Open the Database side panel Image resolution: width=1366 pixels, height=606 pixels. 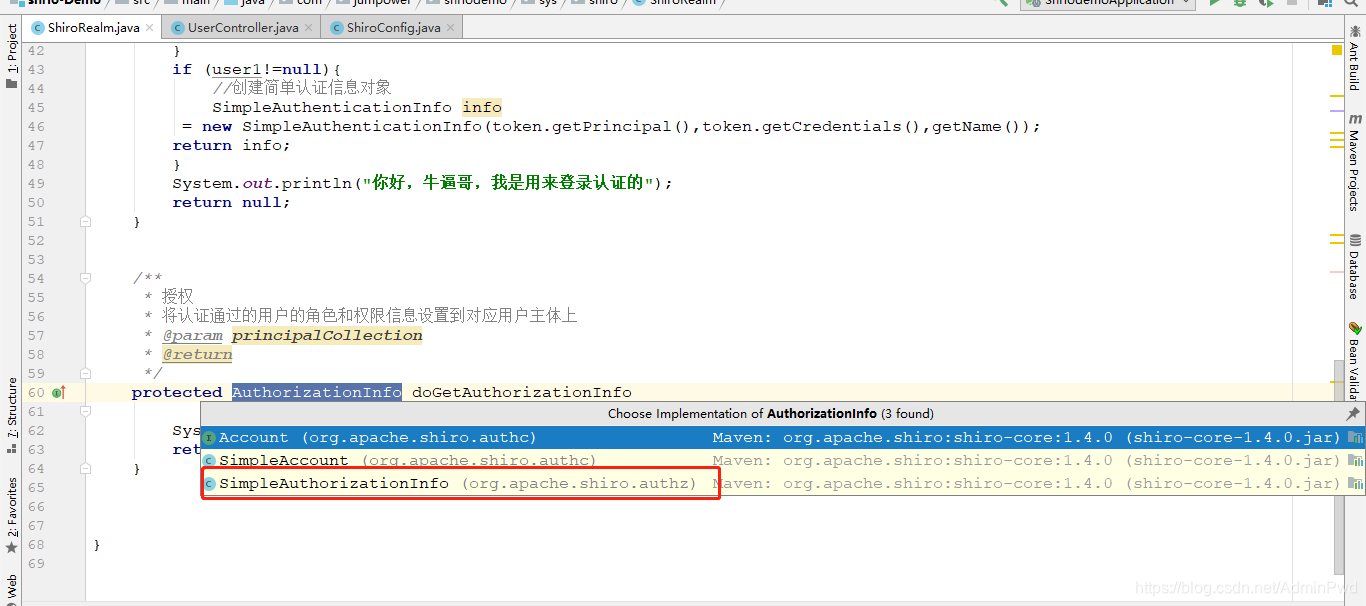1355,267
